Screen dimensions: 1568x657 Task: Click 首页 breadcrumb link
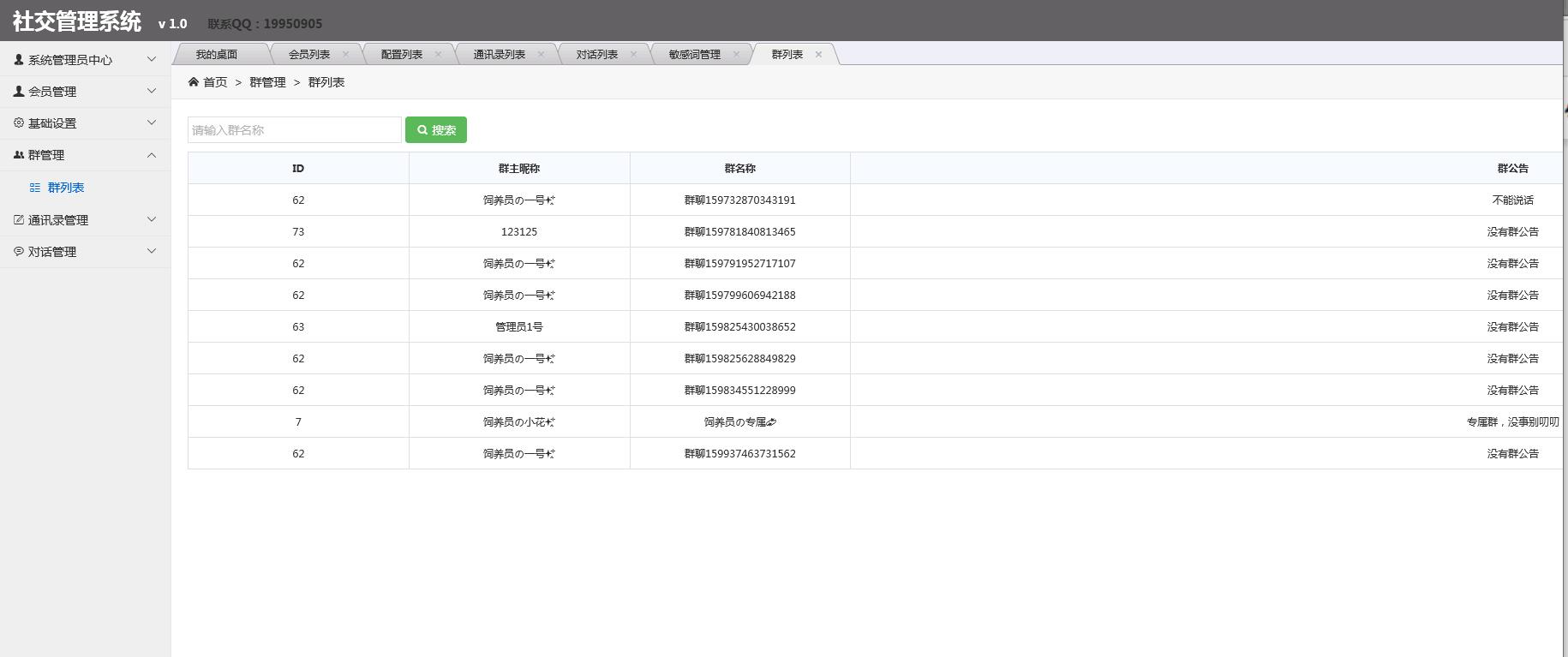pos(215,82)
